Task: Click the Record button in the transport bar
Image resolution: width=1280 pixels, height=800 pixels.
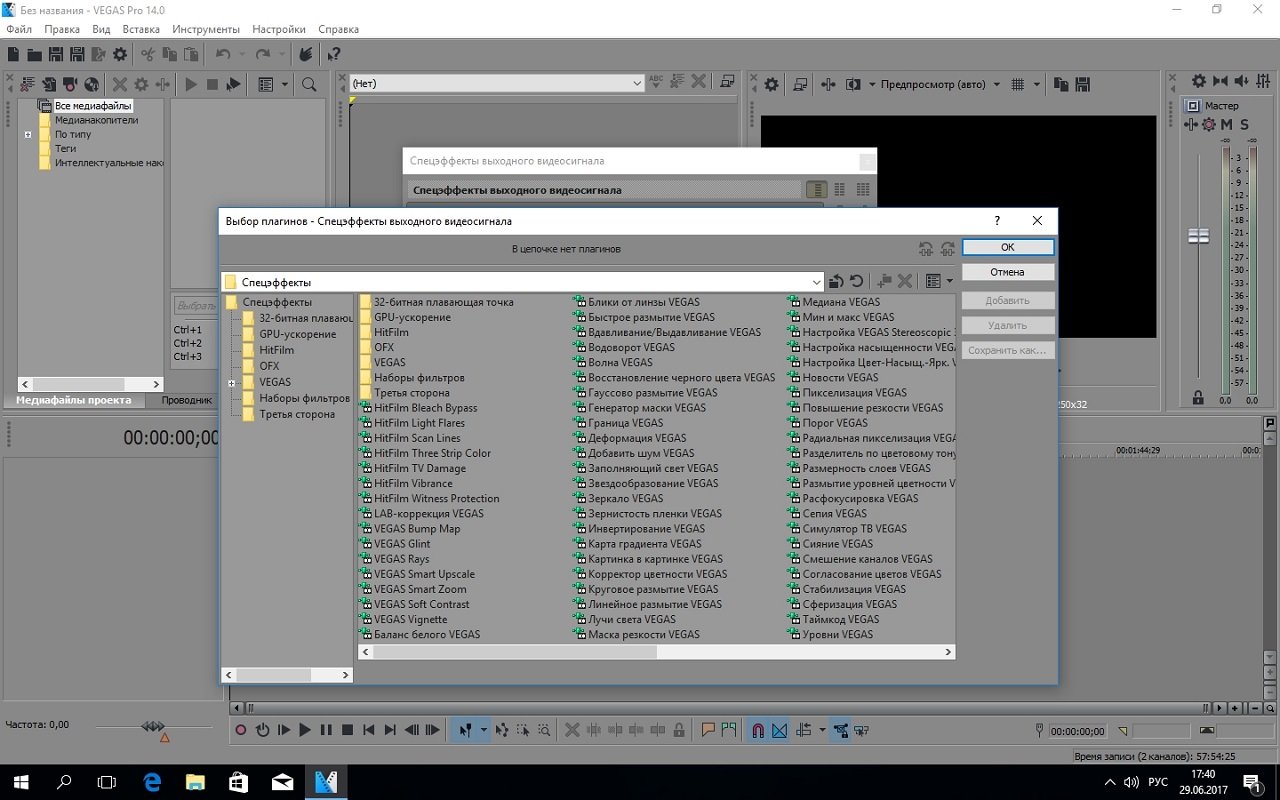Action: click(x=241, y=730)
